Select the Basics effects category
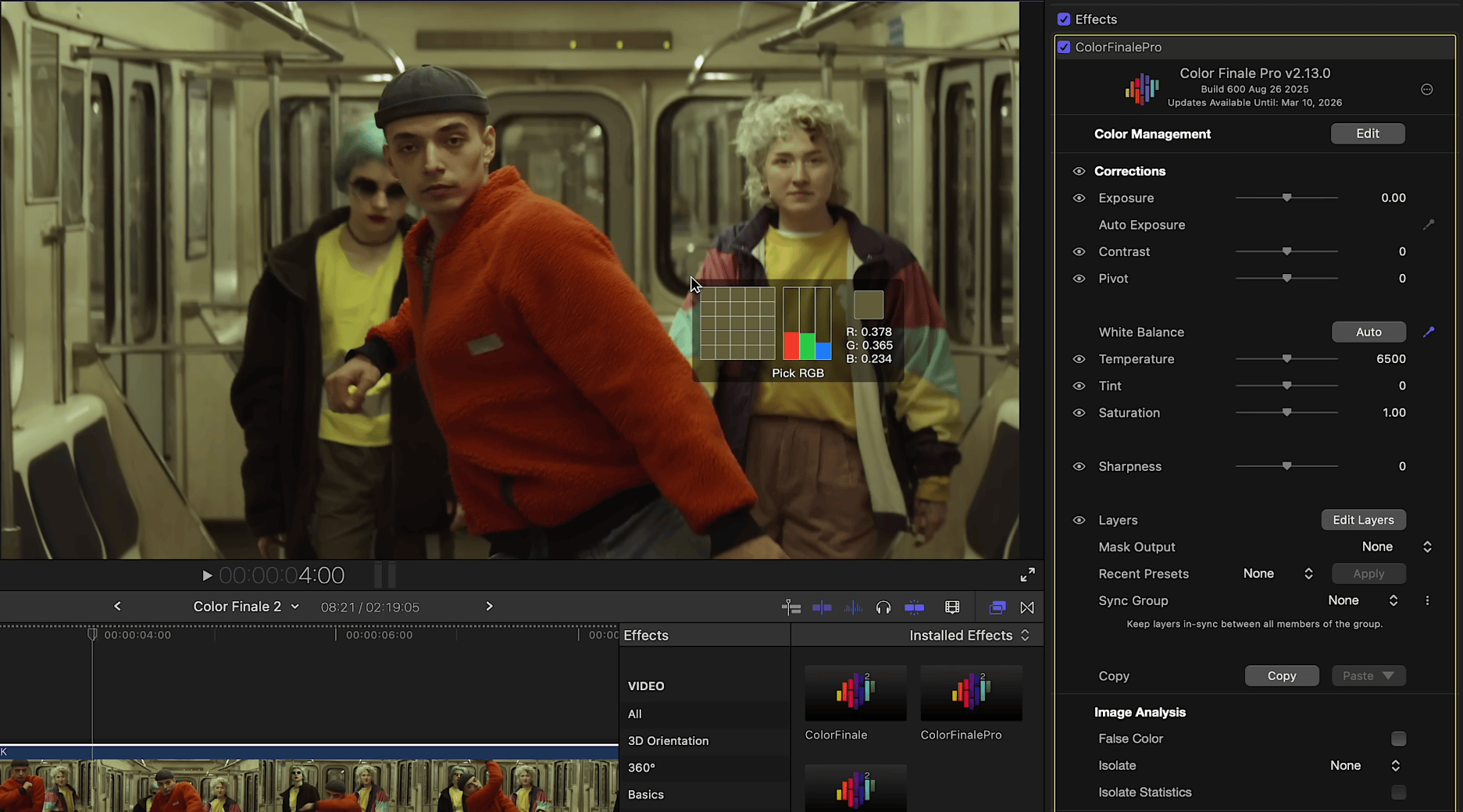Viewport: 1463px width, 812px height. click(645, 794)
